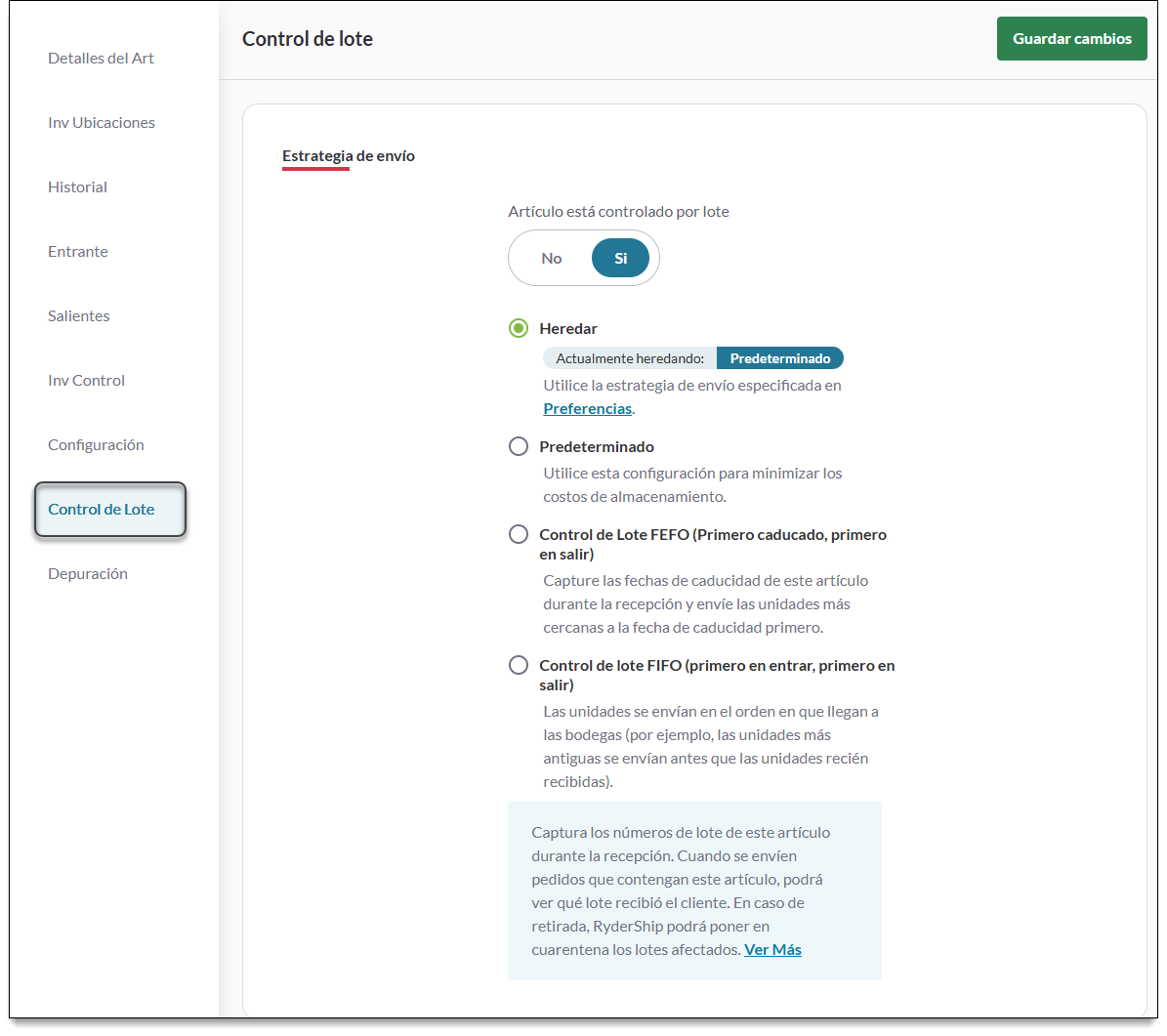Click the Guardar cambios button
The image size is (1167, 1036).
point(1071,39)
